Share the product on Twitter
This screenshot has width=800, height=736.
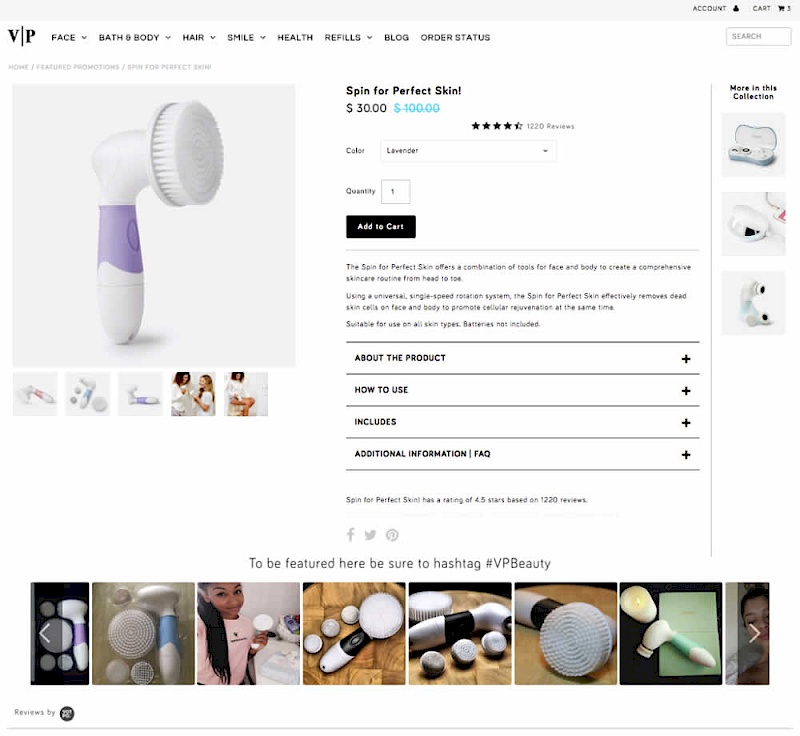(x=370, y=535)
